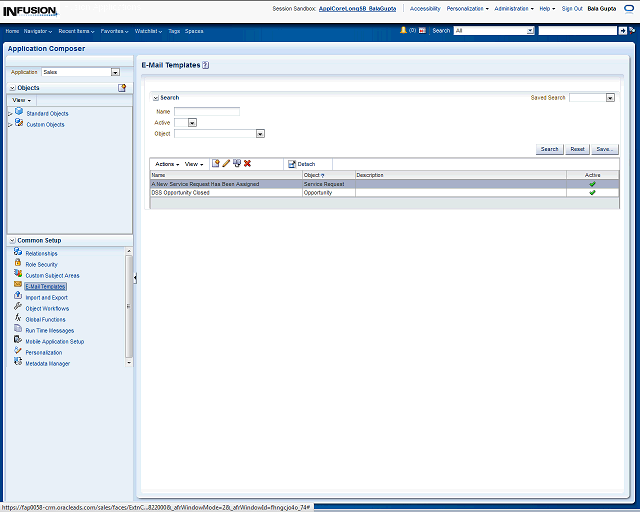The height and width of the screenshot is (512, 640).
Task: Click the Edit pencil icon
Action: tap(226, 163)
